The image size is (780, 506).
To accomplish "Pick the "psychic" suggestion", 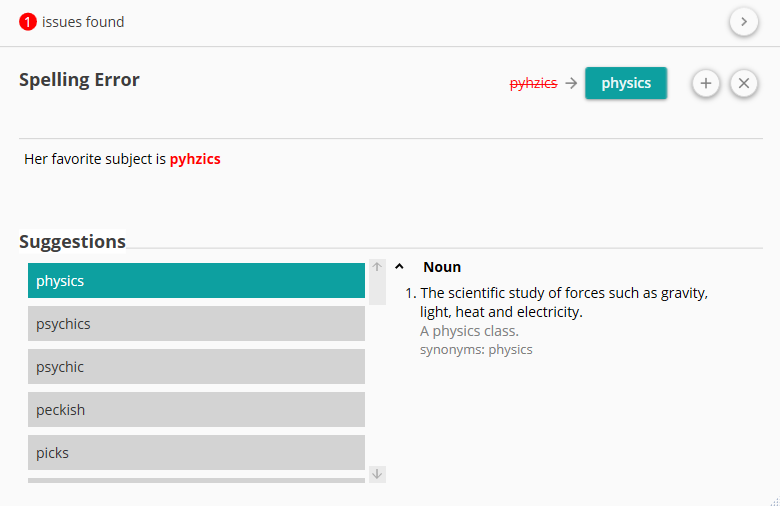I will [196, 367].
